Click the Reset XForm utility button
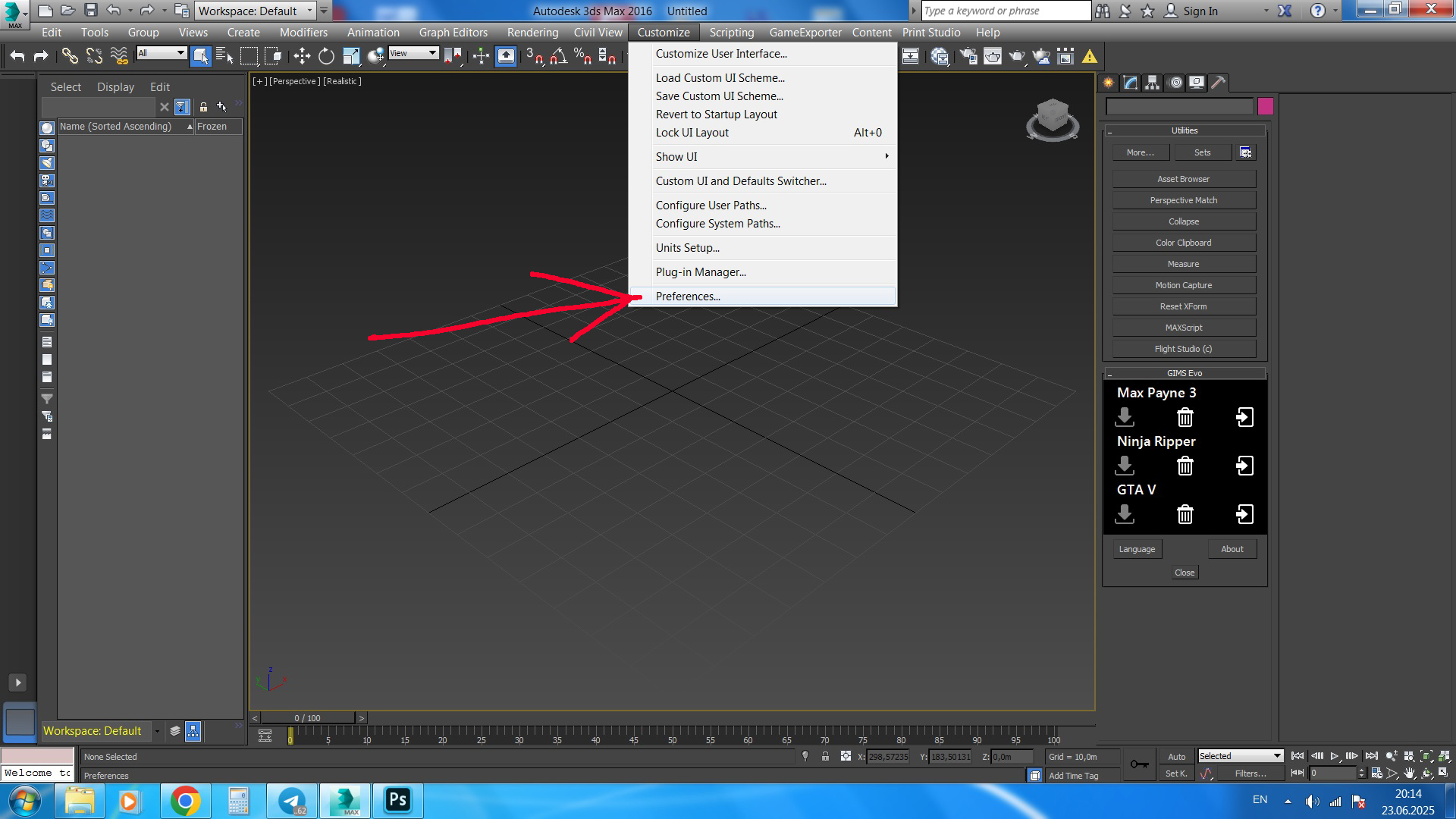The width and height of the screenshot is (1456, 819). (1183, 306)
